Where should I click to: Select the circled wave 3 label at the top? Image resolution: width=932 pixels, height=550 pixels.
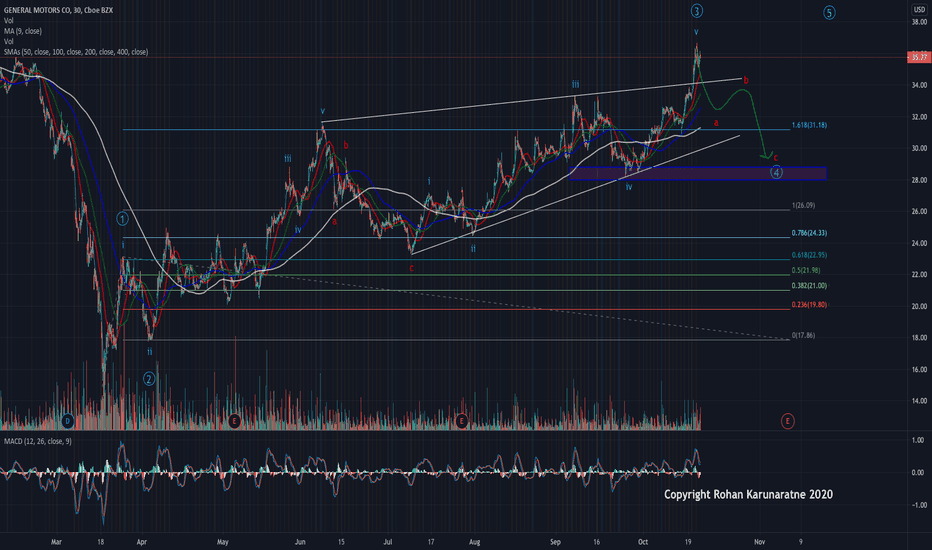click(x=697, y=11)
